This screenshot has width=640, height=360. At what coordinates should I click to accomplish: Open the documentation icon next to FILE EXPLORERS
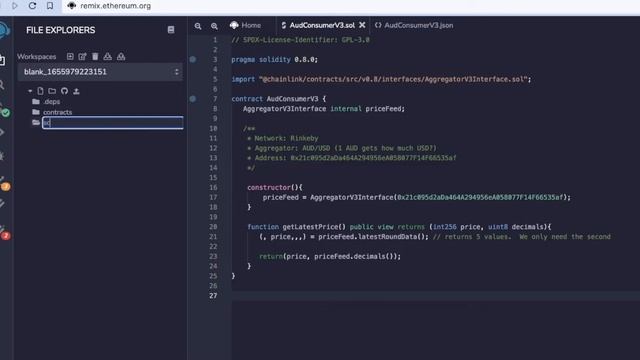point(171,30)
